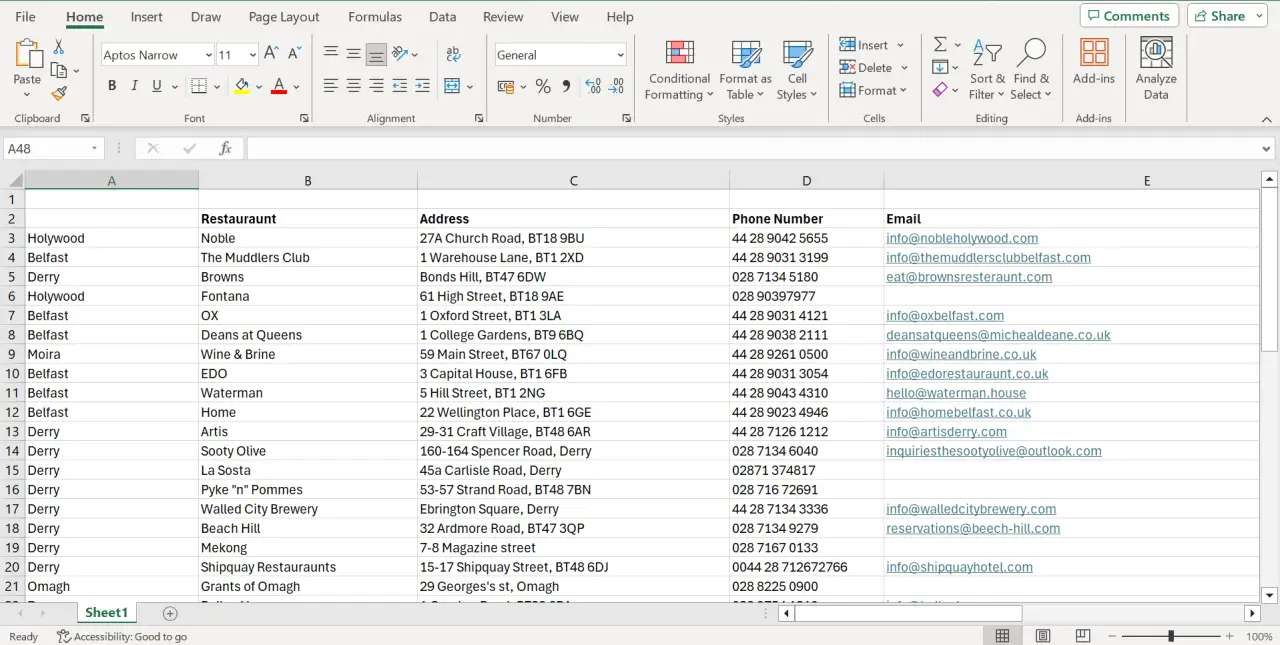Expand the Name Box dropdown arrow
The width and height of the screenshot is (1280, 645).
[95, 149]
